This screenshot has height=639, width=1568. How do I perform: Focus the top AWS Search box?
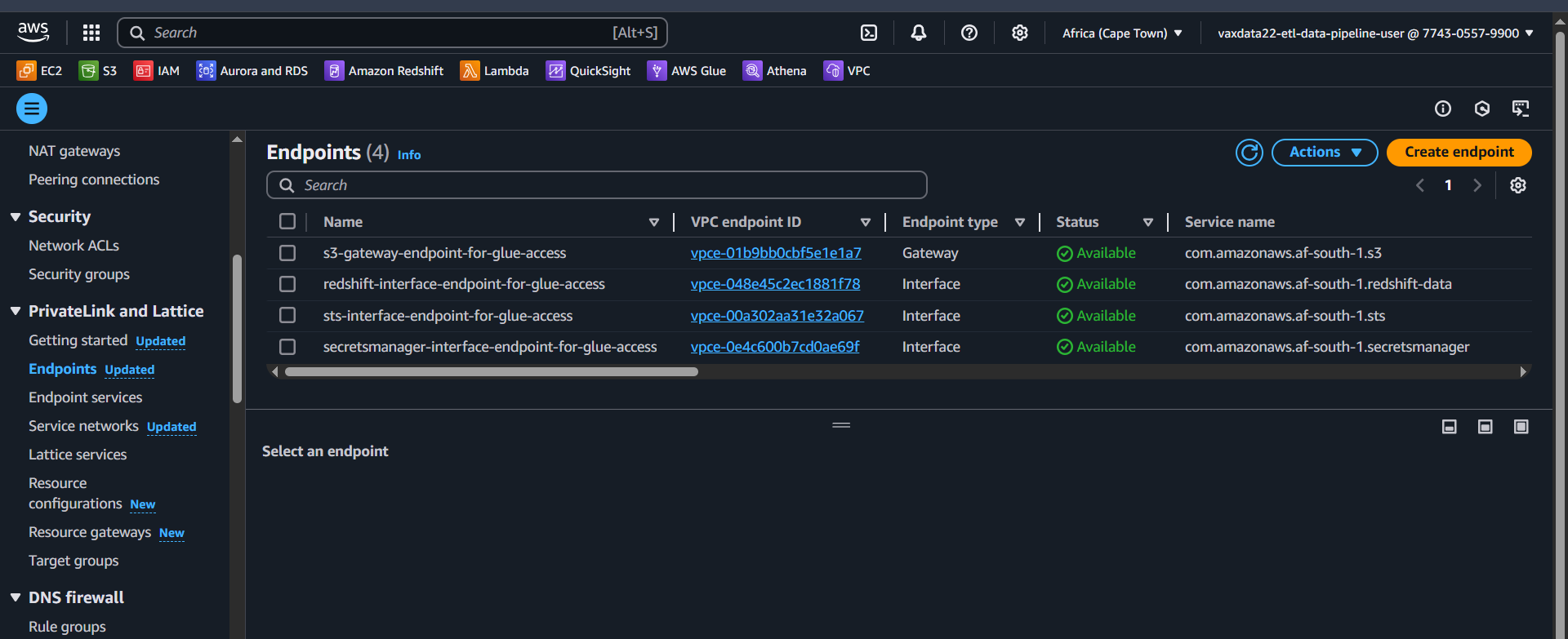pos(393,33)
